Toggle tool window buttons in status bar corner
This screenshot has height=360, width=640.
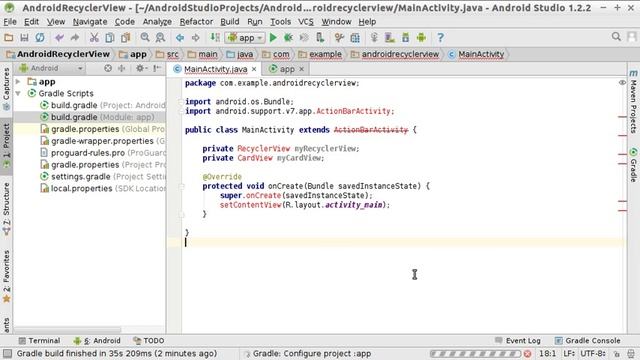pyautogui.click(x=7, y=353)
